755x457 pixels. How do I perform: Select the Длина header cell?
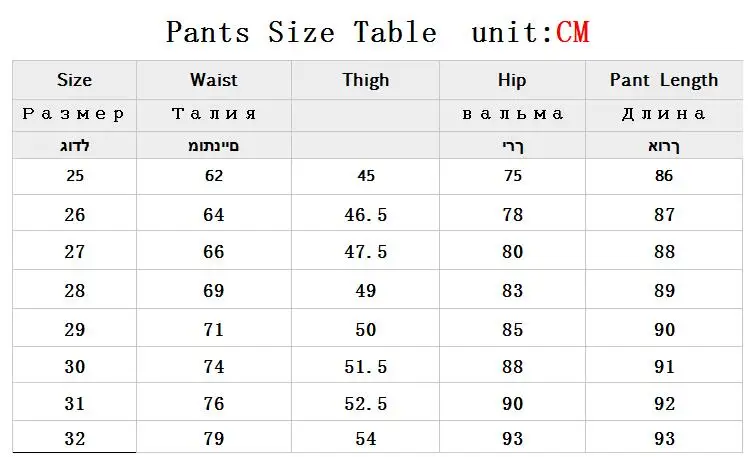664,114
